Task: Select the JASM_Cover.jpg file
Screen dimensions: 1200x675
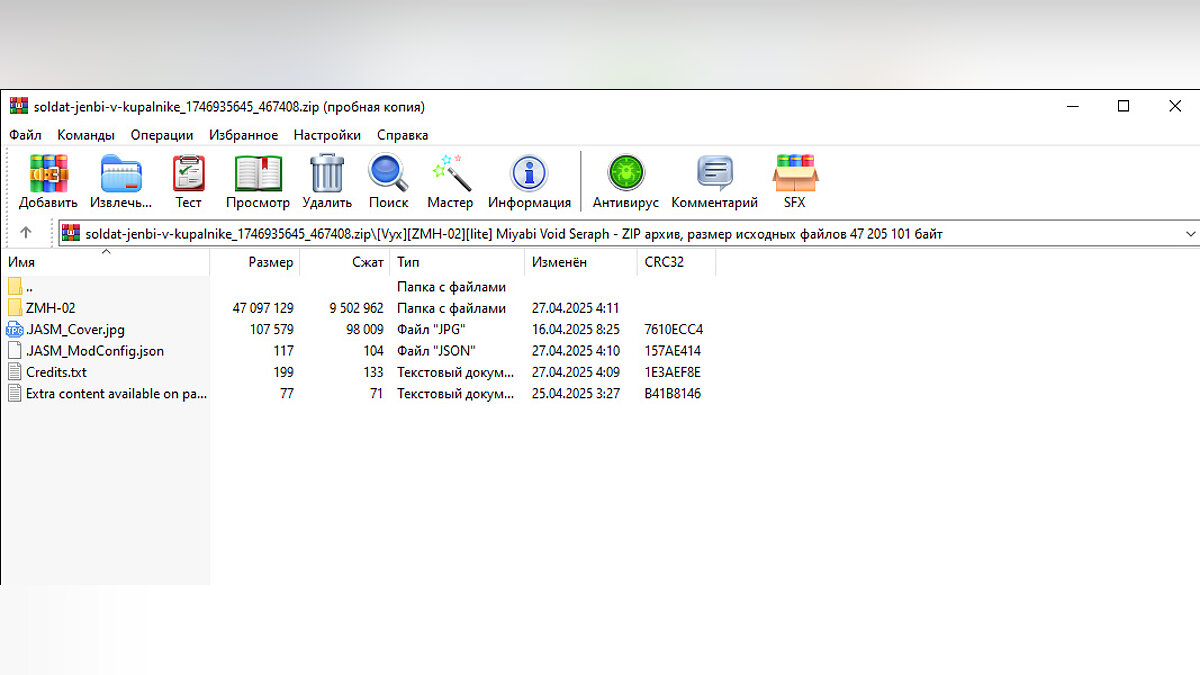Action: click(x=75, y=329)
